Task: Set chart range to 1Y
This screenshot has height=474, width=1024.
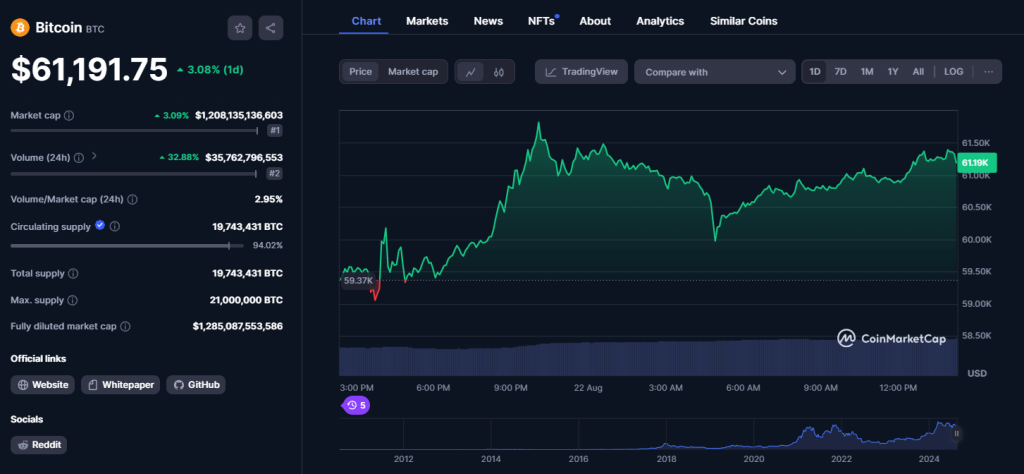Action: click(x=893, y=72)
